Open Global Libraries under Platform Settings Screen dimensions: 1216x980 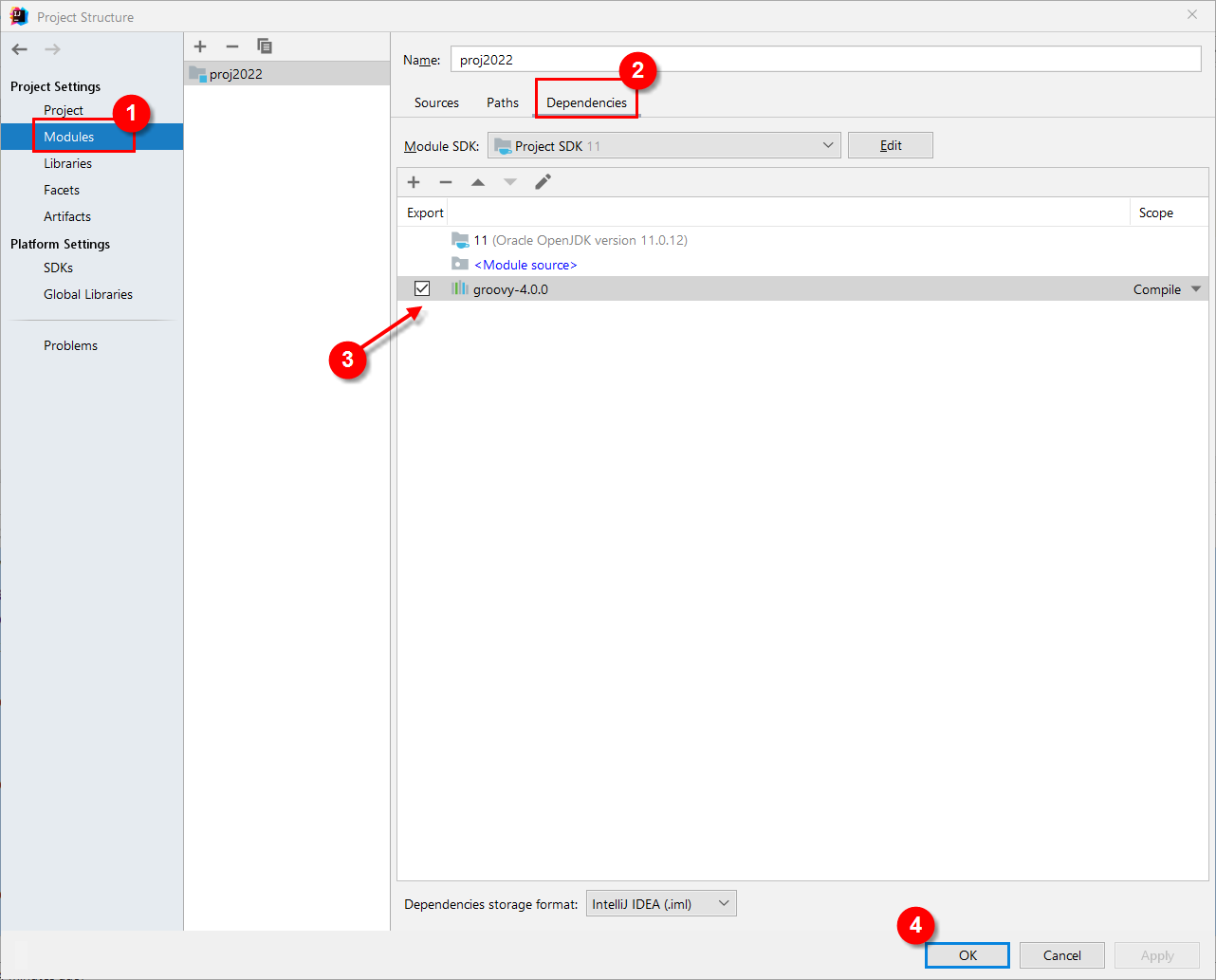pos(88,294)
